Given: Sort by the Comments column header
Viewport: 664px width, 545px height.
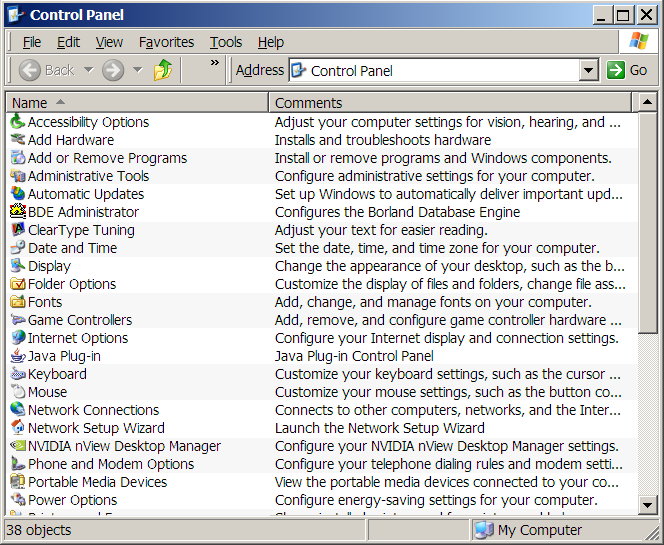Looking at the screenshot, I should pos(450,103).
